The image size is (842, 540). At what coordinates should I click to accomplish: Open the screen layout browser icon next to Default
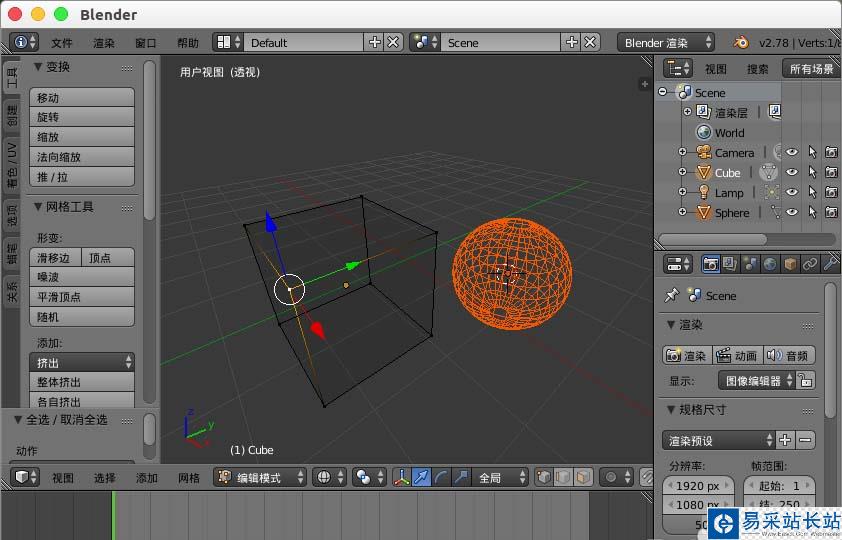click(228, 42)
